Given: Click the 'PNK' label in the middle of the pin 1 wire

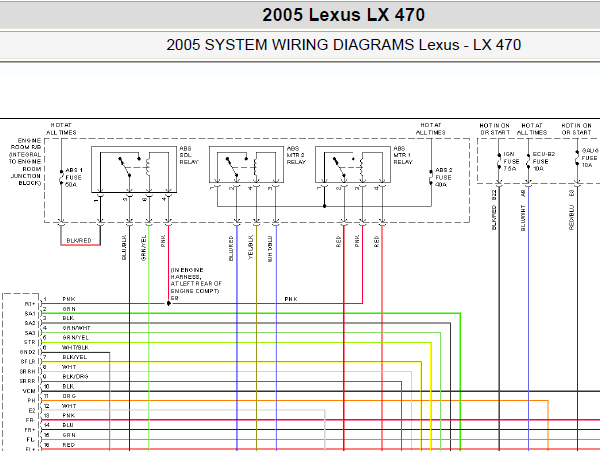Looking at the screenshot, I should [x=291, y=299].
